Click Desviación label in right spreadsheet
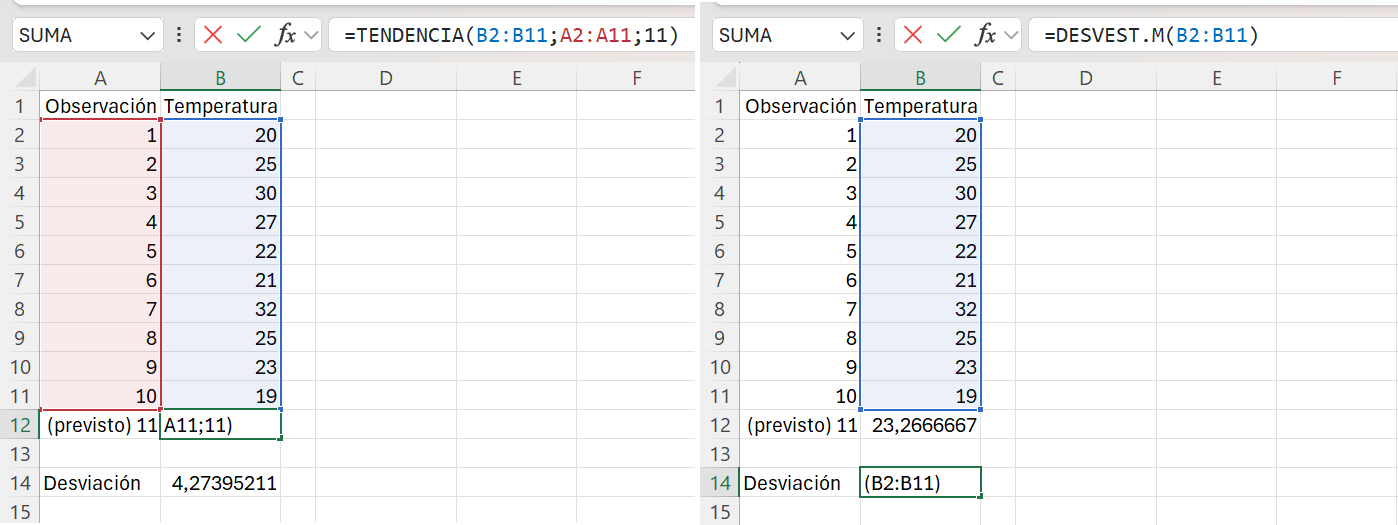This screenshot has height=525, width=1398. click(x=800, y=483)
